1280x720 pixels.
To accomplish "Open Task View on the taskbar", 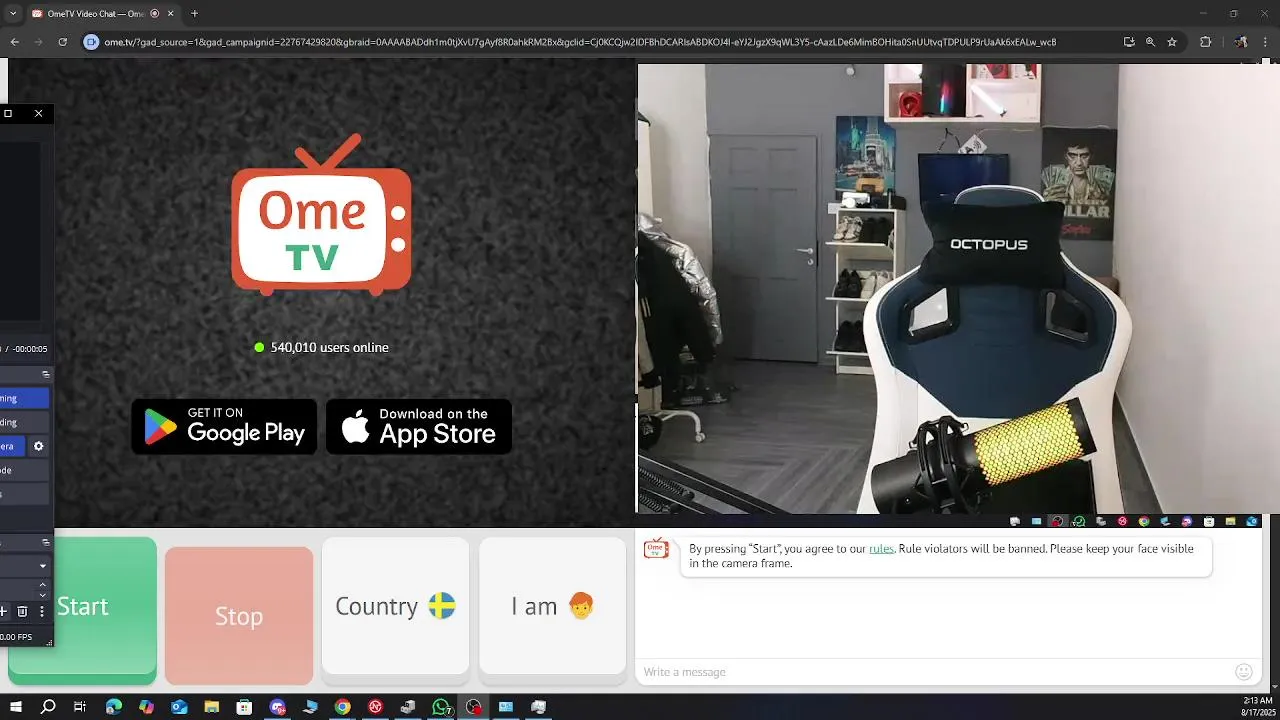I will point(80,707).
